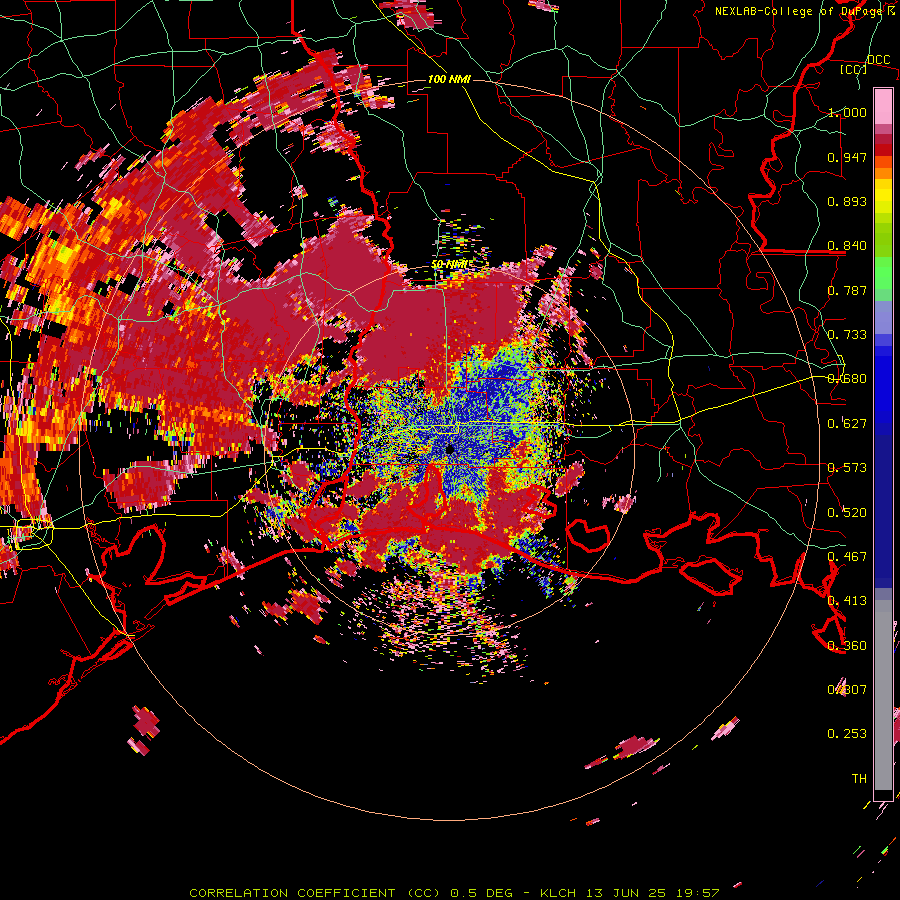Viewport: 900px width, 900px height.
Task: Click the KLCH radar site black dot
Action: click(450, 449)
